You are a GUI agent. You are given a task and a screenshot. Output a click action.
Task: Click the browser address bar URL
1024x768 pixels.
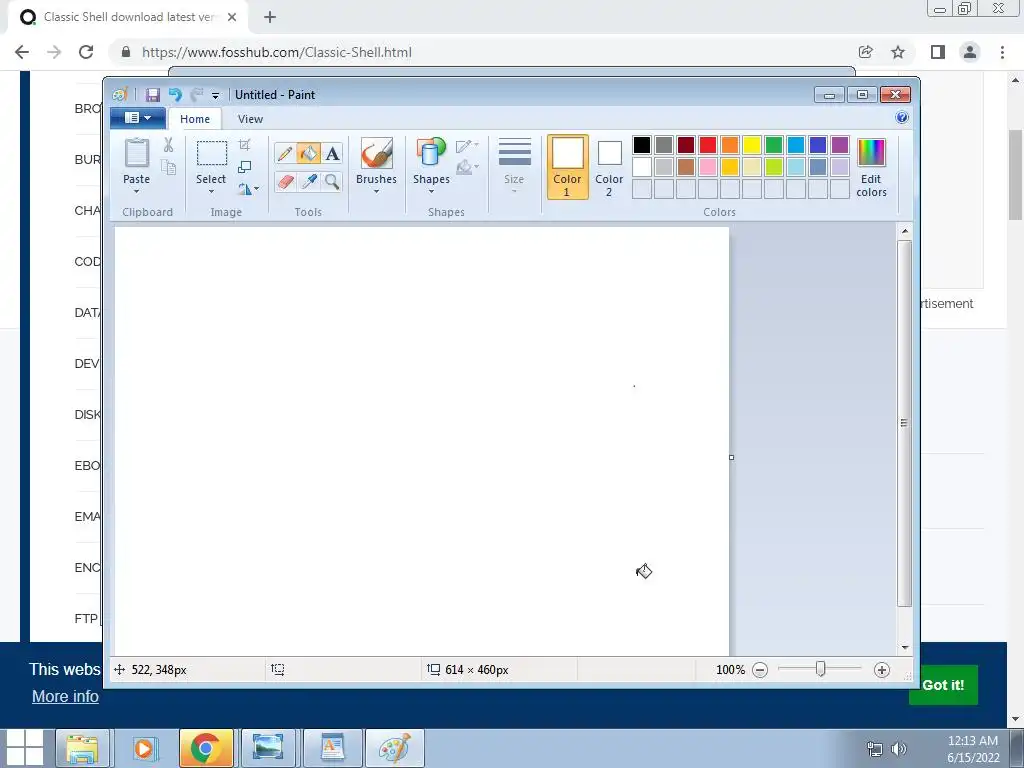tap(277, 52)
